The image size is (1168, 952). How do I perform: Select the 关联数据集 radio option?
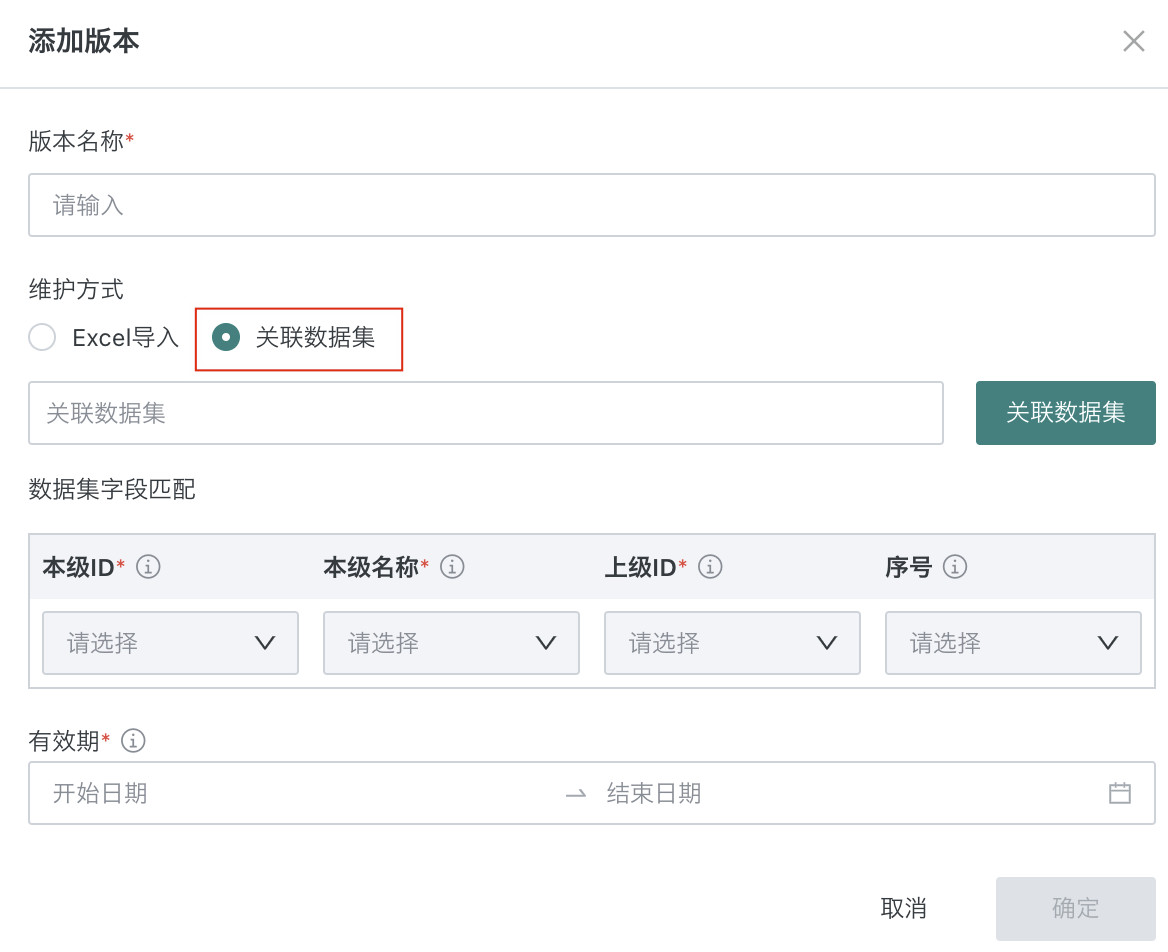[x=226, y=338]
